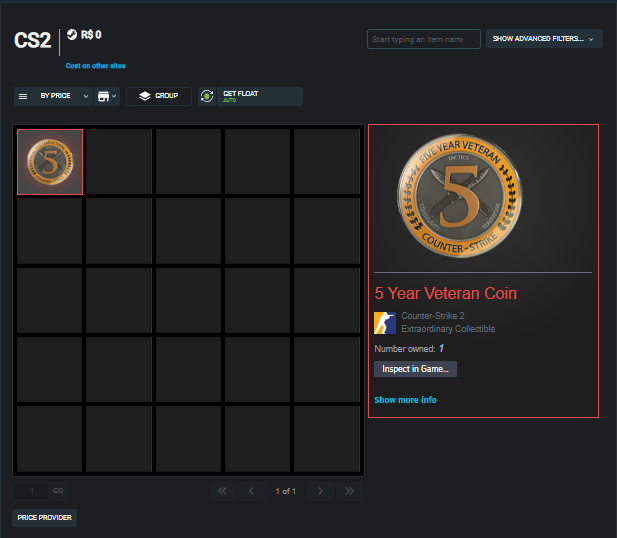The height and width of the screenshot is (538, 617).
Task: Click the PRICE PROVIDER button
Action: click(44, 518)
